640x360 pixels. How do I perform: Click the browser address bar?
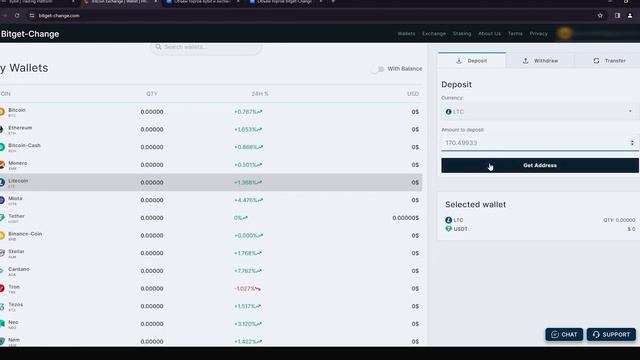point(310,16)
